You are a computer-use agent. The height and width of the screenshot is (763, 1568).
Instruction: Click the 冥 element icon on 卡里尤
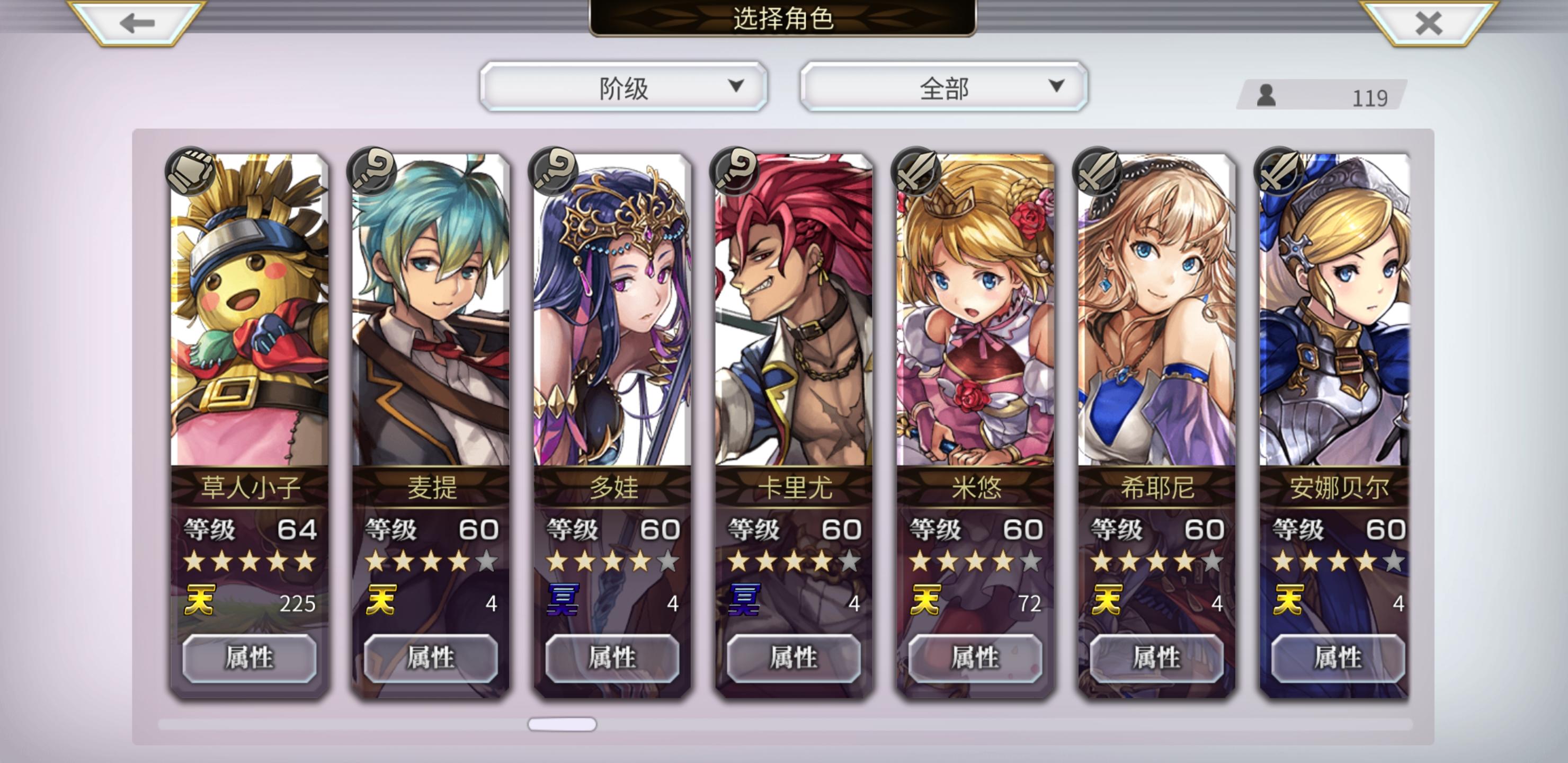coord(744,600)
